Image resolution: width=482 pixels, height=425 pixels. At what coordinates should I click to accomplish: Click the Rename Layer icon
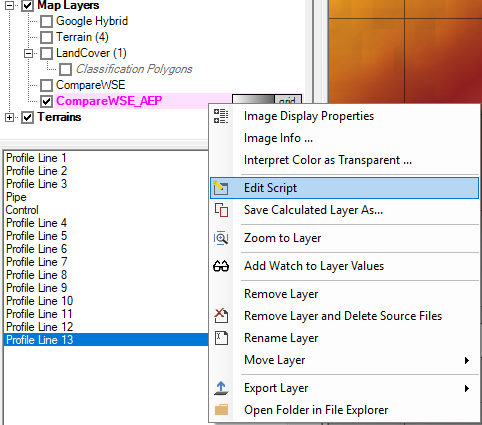[x=221, y=338]
